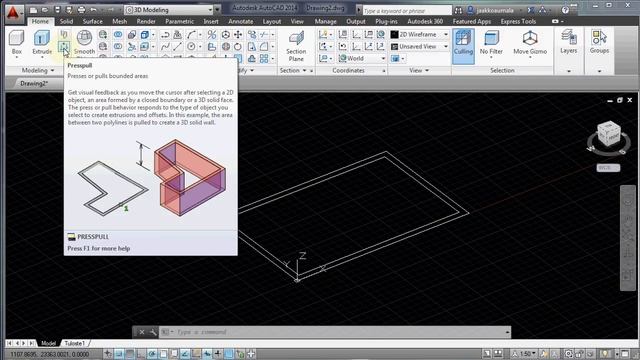Viewport: 640px width, 360px height.
Task: Open the 3D Modeling workspace dropdown
Action: click(x=169, y=10)
